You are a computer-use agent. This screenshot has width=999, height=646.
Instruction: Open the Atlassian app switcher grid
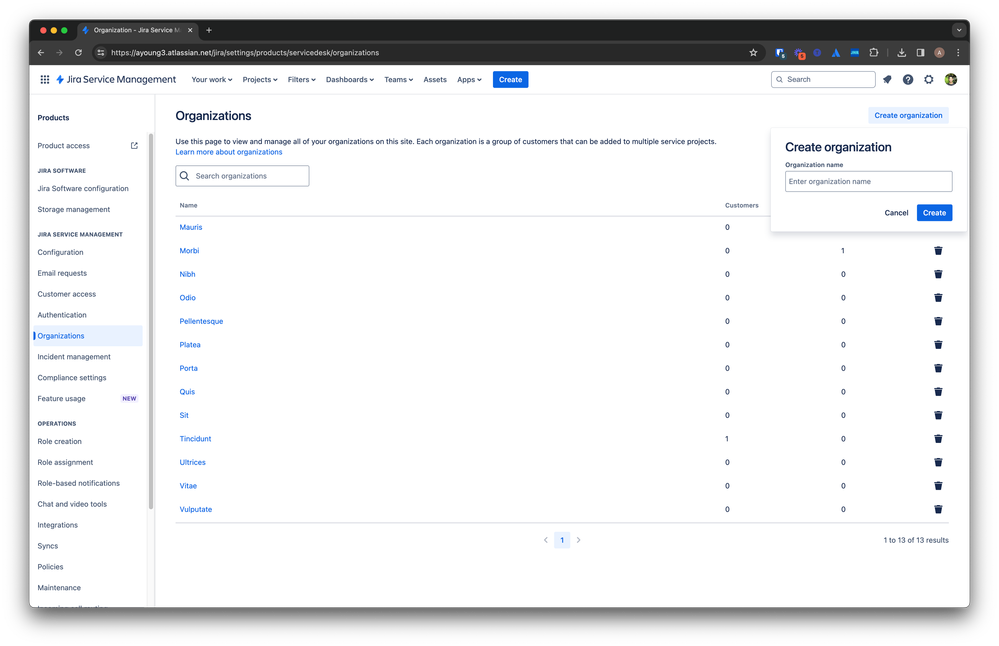[44, 79]
